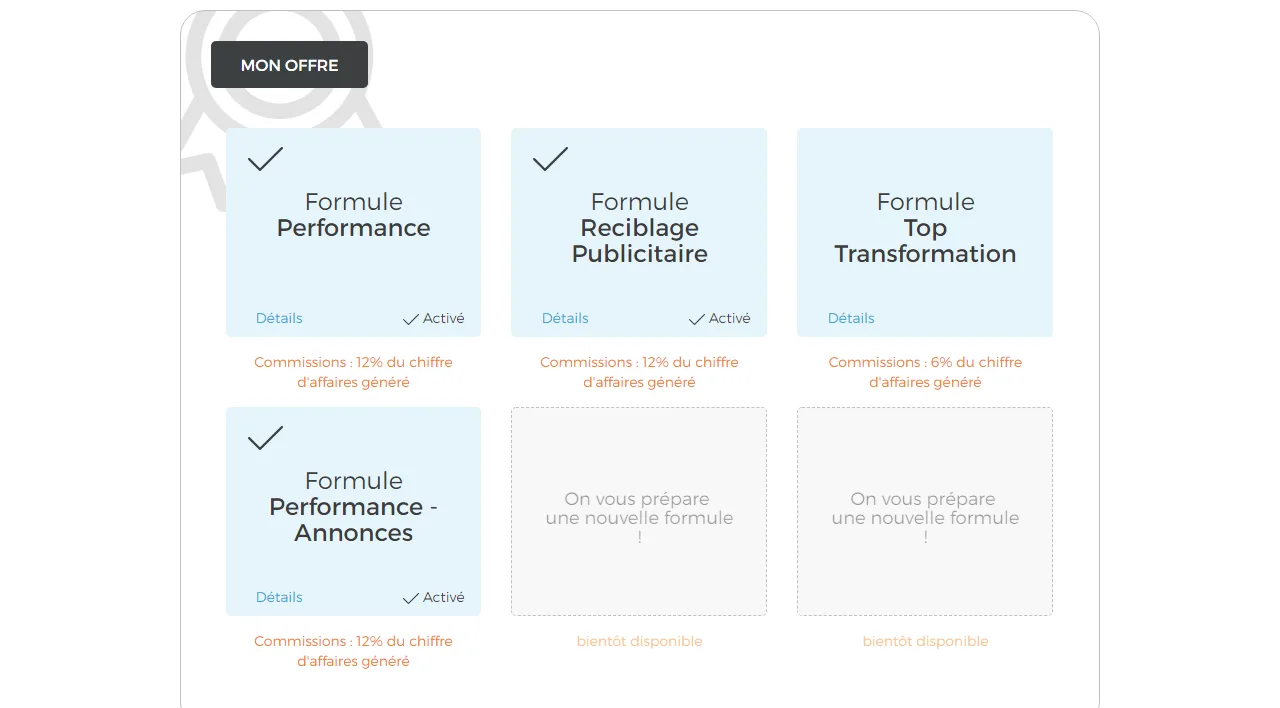Click small check icon beside Activé on Annonces

pos(410,598)
